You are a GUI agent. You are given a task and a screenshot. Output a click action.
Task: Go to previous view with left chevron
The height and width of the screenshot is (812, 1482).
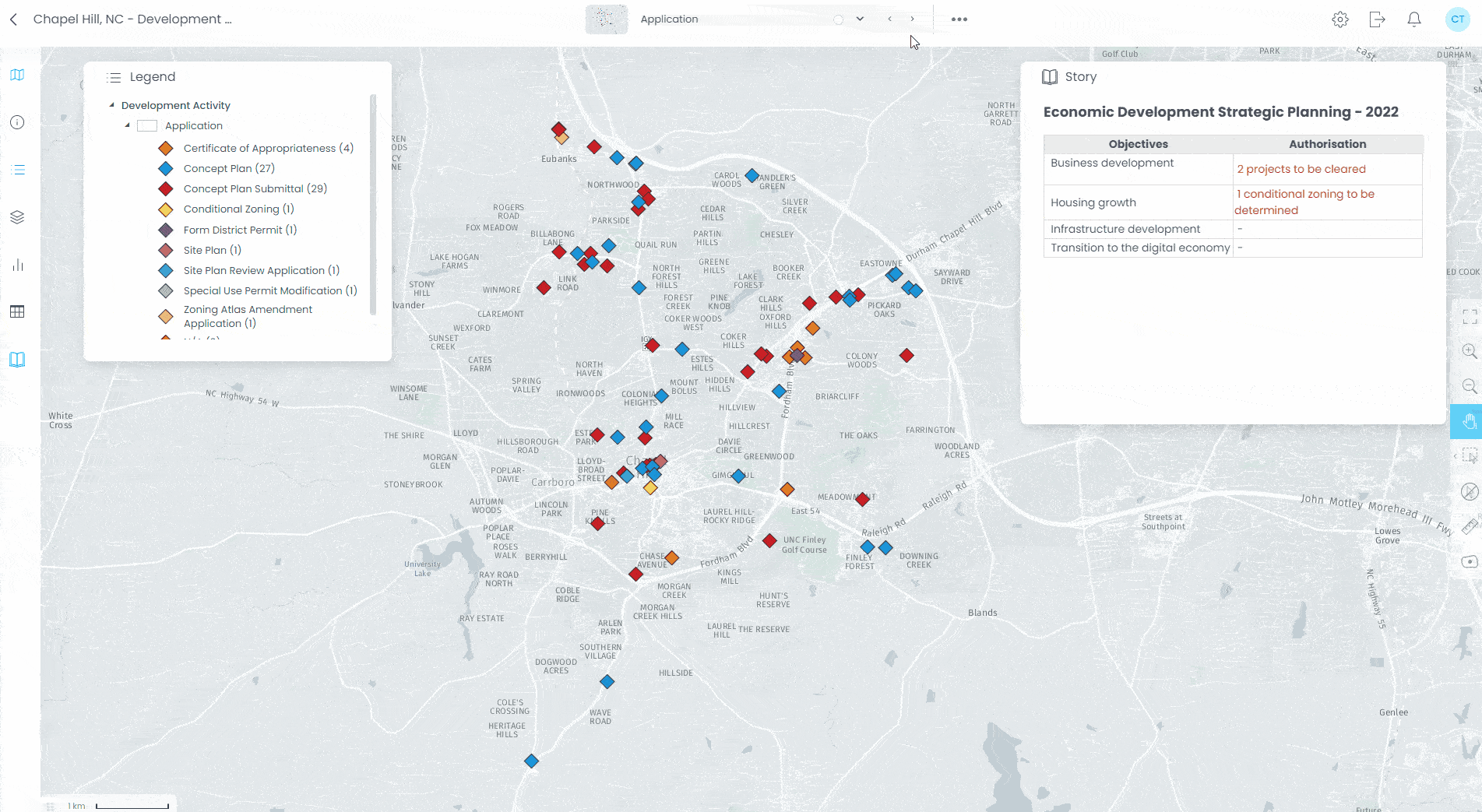(889, 19)
